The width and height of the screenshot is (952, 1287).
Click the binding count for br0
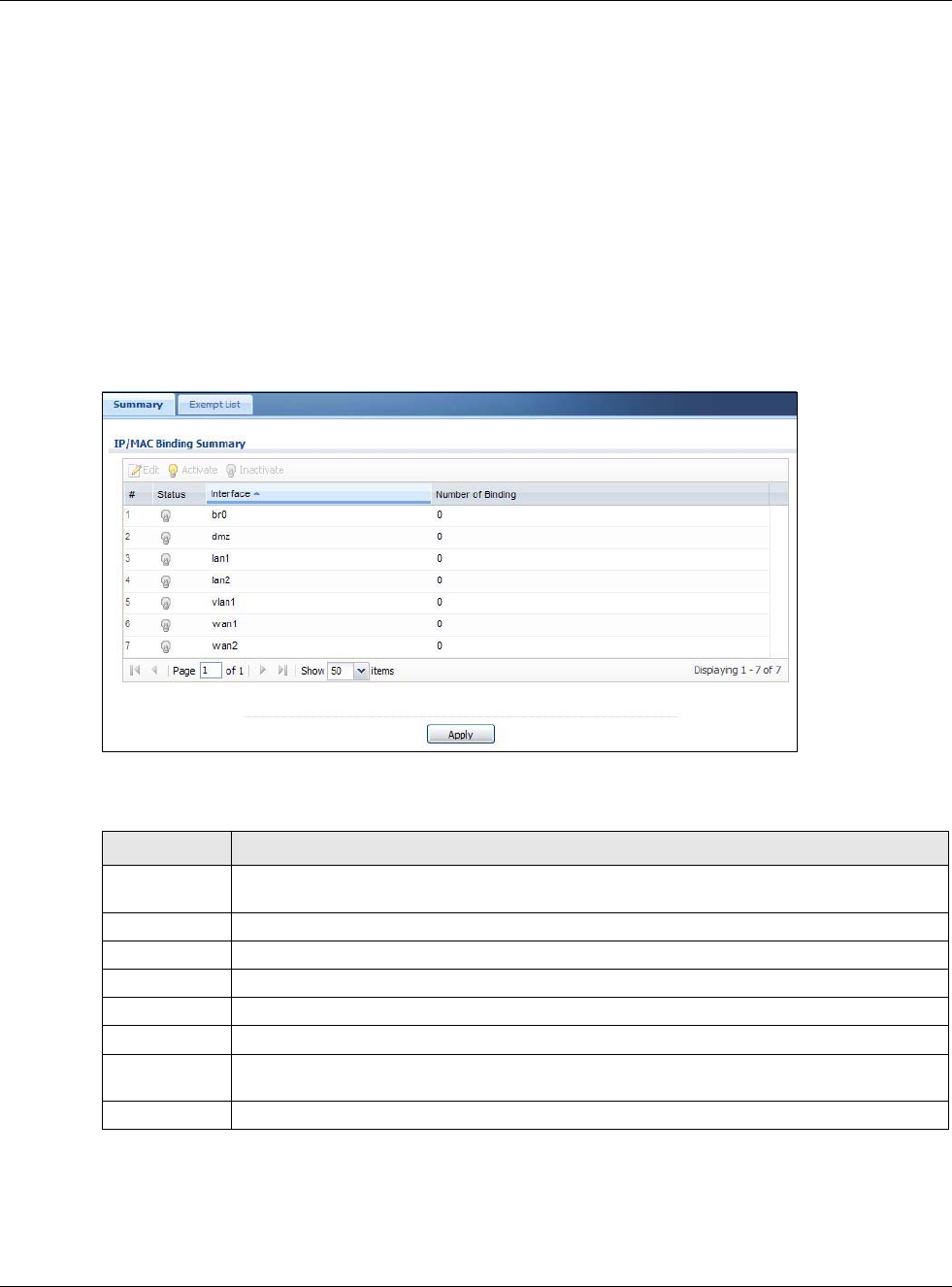click(440, 515)
